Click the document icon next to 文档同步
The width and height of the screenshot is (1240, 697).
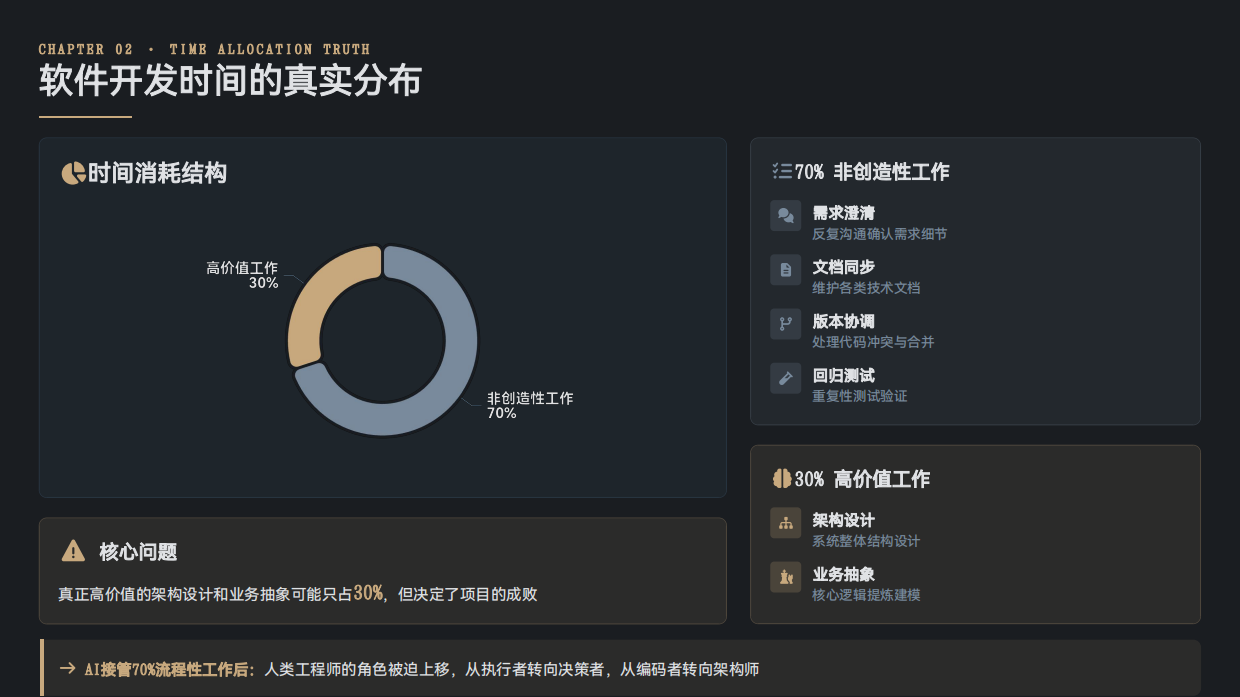(786, 270)
